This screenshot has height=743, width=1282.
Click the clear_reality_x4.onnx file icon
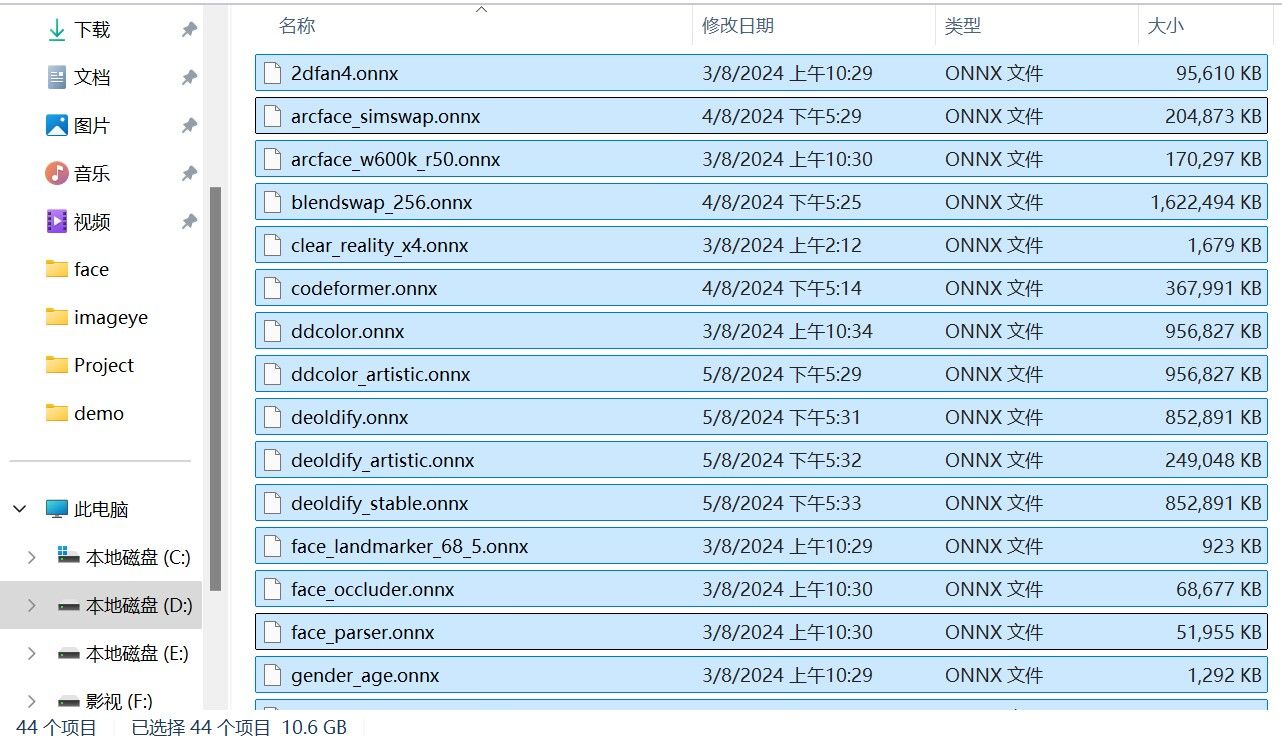[x=272, y=245]
